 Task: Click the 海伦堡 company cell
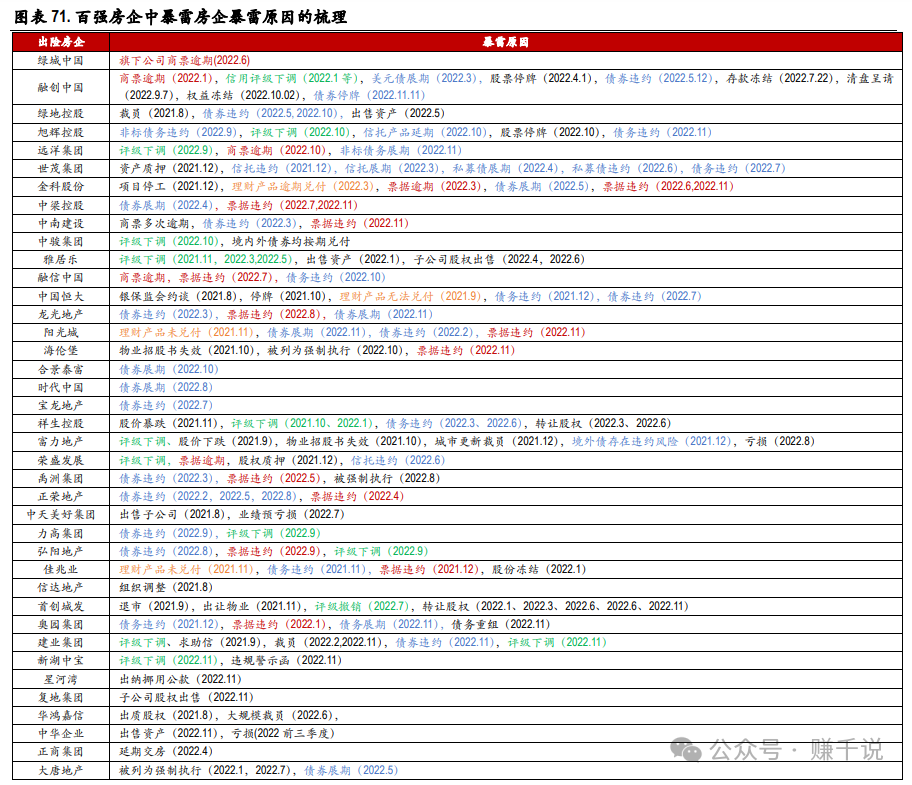tap(61, 350)
